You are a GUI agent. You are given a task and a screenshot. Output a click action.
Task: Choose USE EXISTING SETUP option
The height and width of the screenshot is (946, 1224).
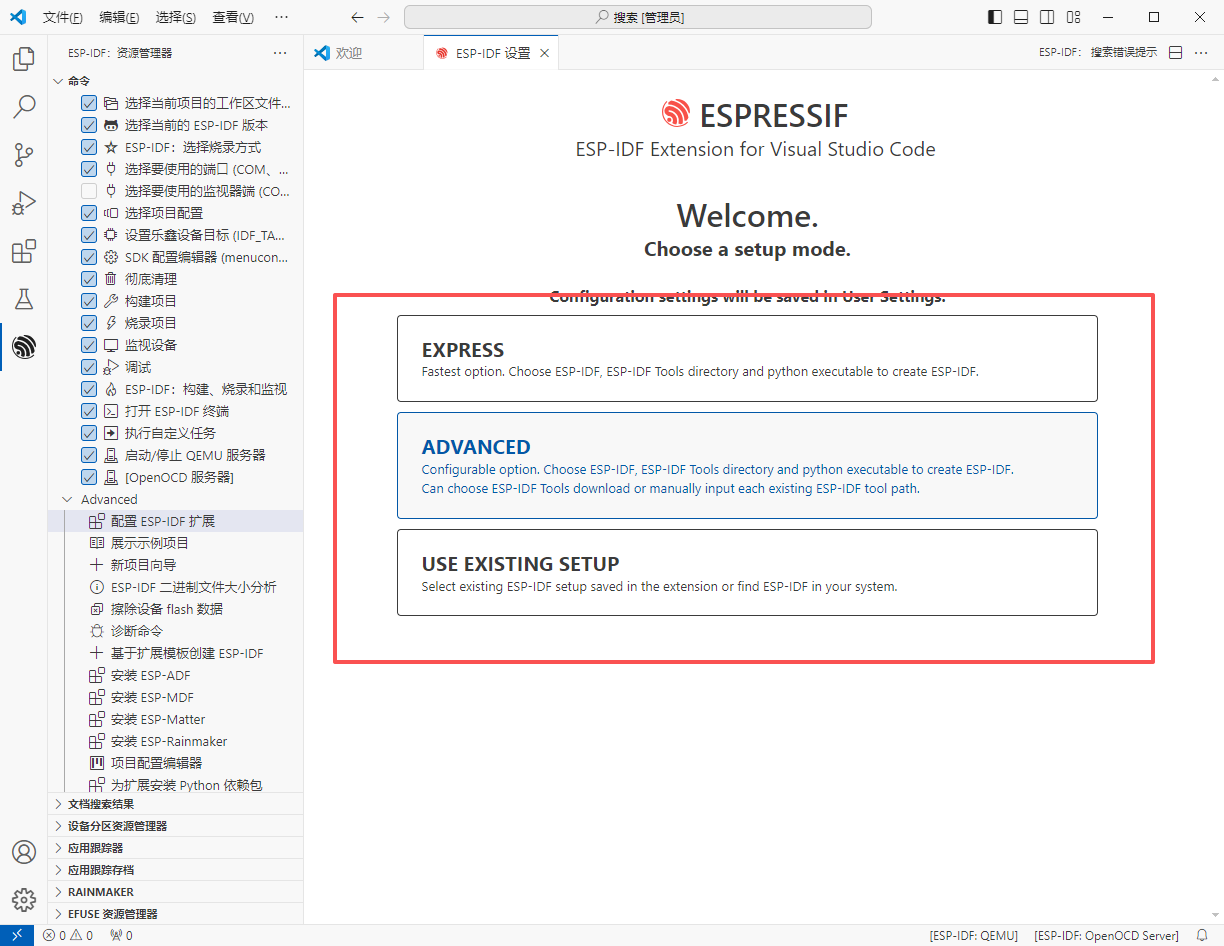pyautogui.click(x=747, y=572)
